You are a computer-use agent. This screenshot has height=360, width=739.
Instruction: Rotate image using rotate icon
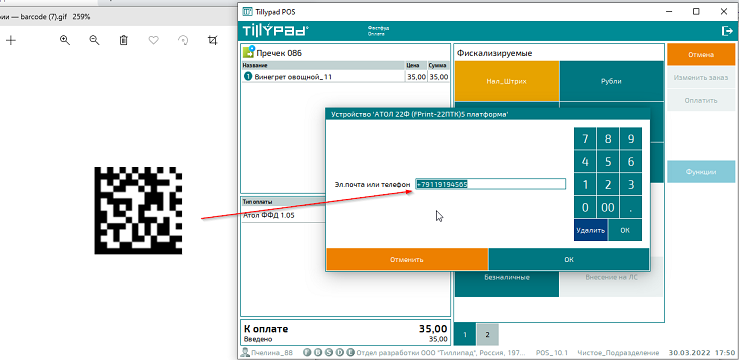click(183, 40)
